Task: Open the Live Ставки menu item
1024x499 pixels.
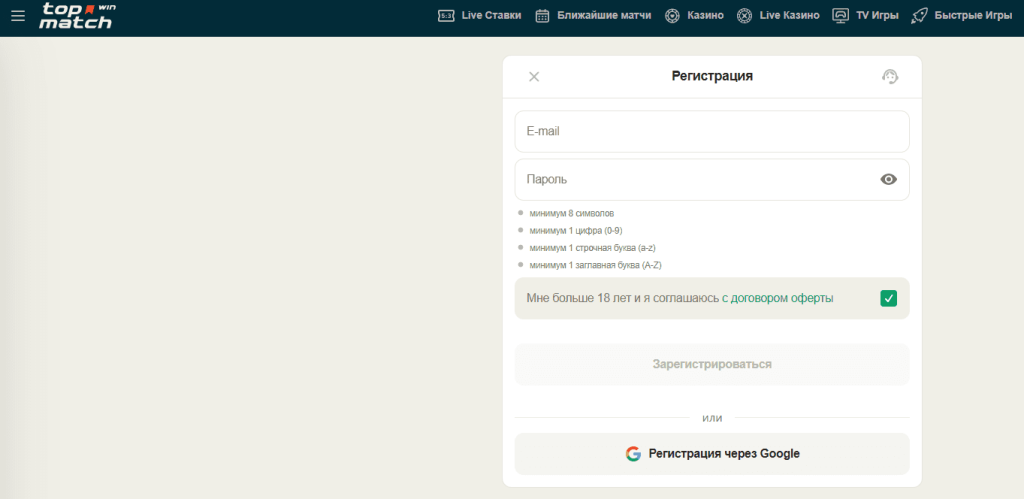Action: 491,16
